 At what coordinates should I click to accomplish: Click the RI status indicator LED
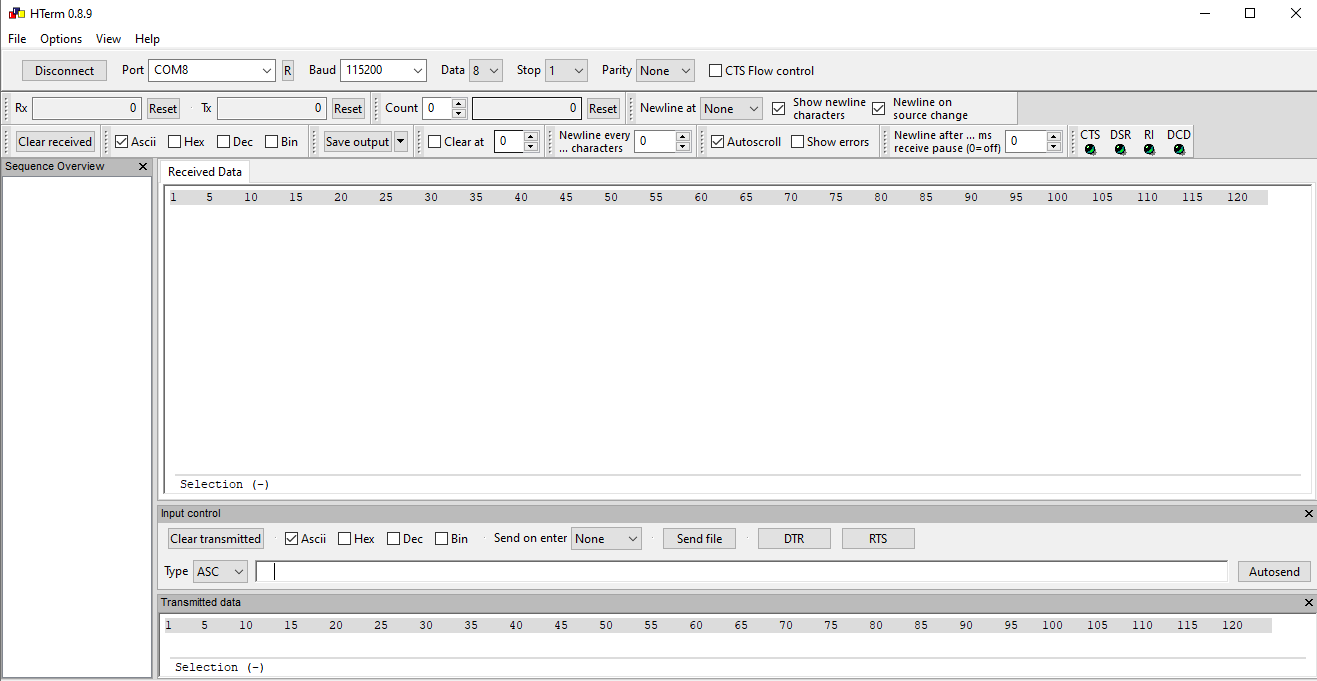tap(1148, 150)
